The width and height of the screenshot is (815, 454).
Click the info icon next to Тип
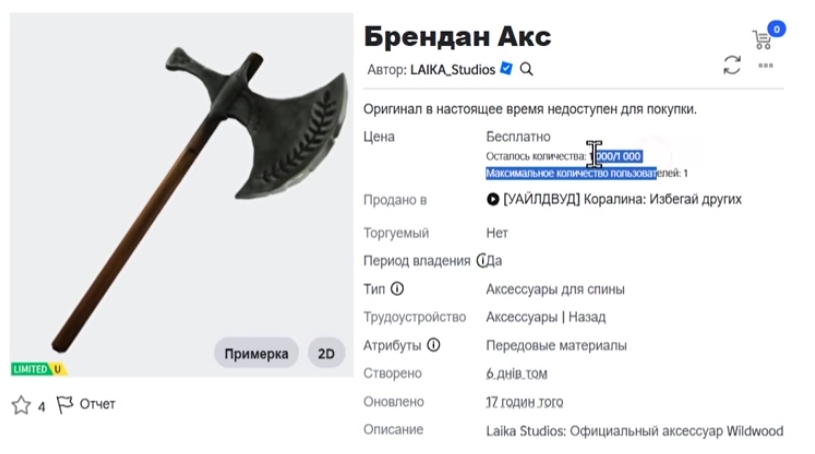pos(397,289)
